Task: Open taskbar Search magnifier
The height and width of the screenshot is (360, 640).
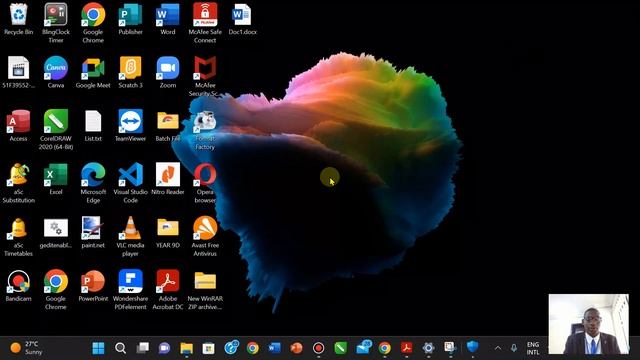Action: pyautogui.click(x=120, y=348)
